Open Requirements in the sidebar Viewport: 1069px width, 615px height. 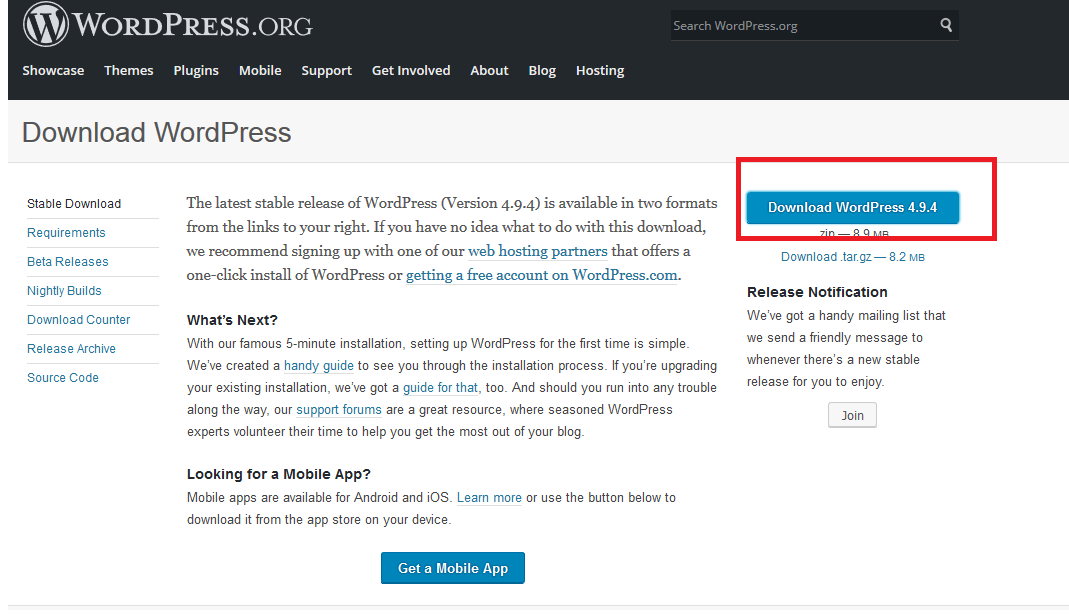tap(66, 233)
